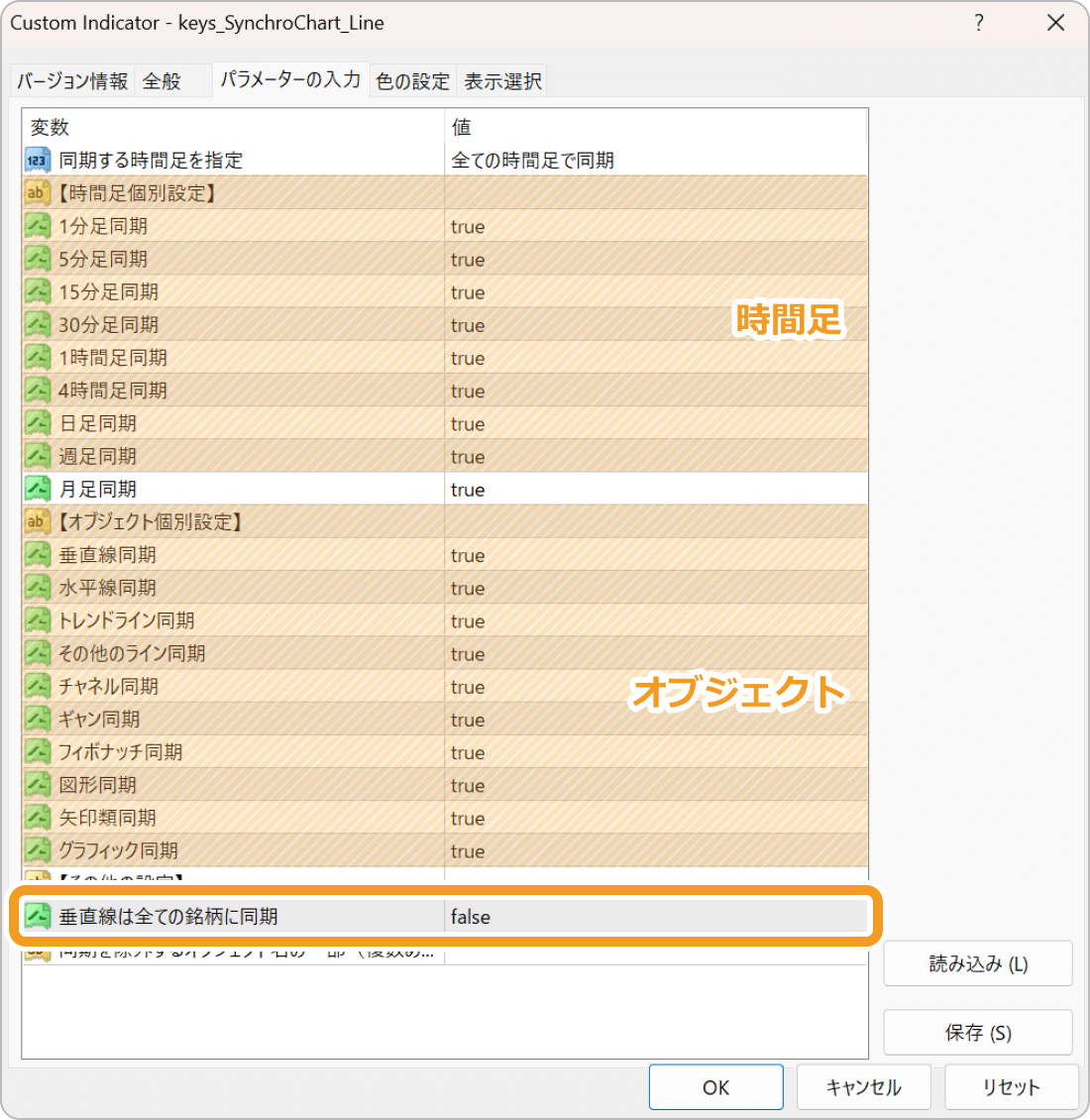Select the 日足同期 row label
This screenshot has width=1090, height=1120.
pyautogui.click(x=97, y=423)
